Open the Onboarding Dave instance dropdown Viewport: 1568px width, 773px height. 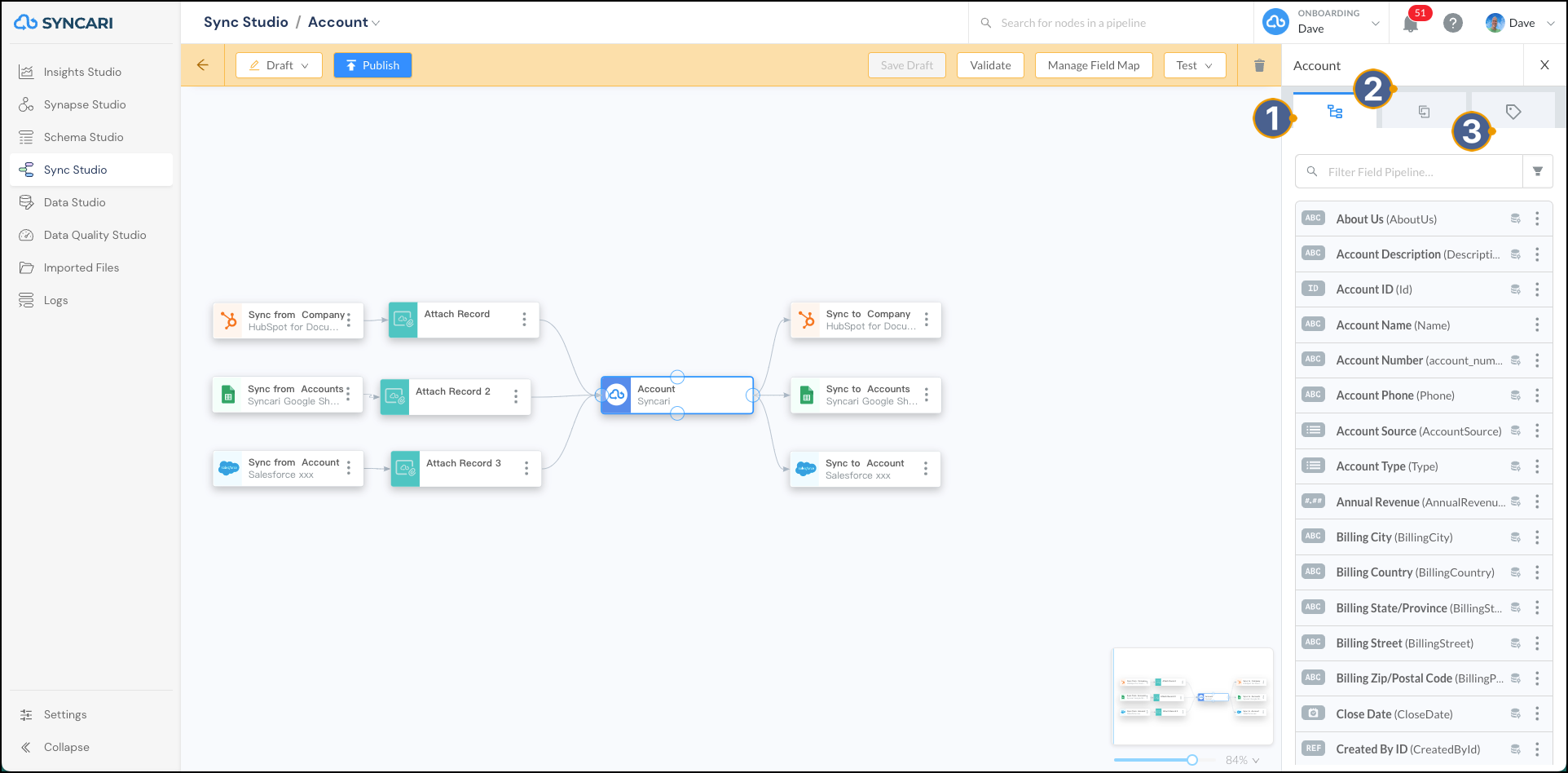(1320, 22)
